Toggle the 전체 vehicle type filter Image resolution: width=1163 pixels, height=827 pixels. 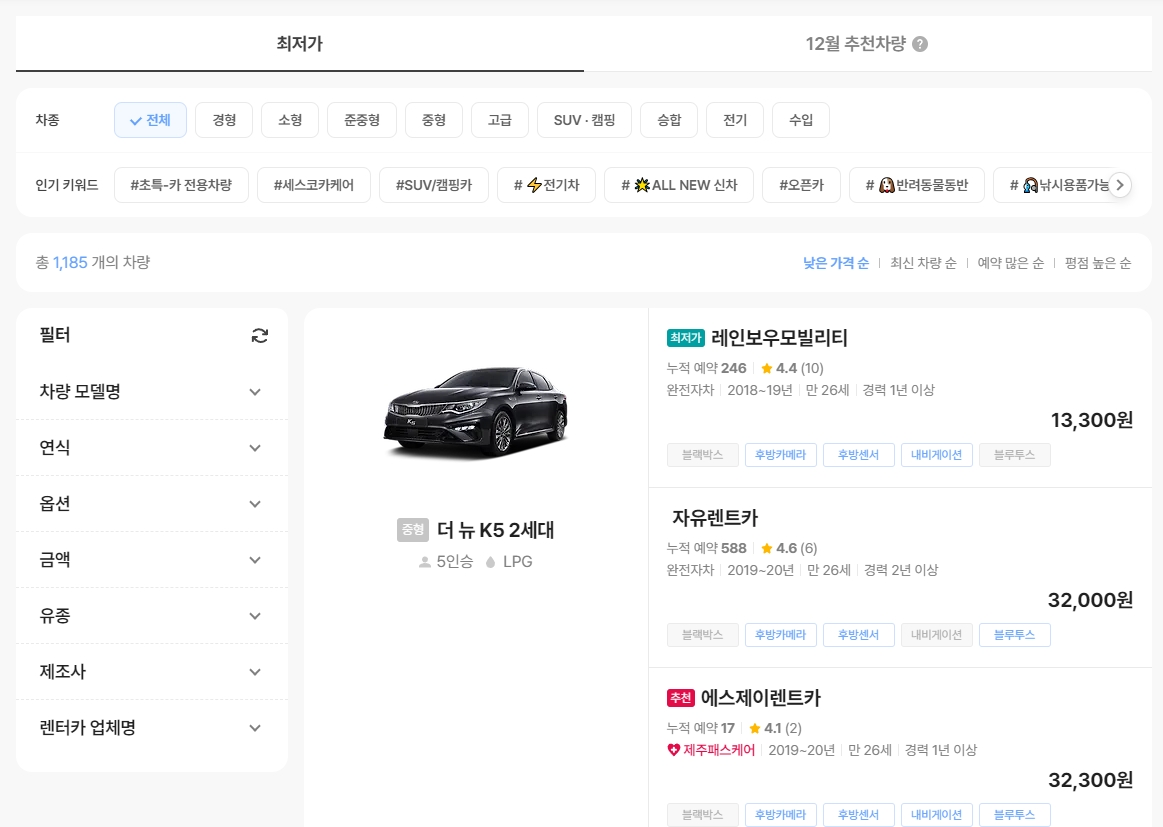point(150,119)
